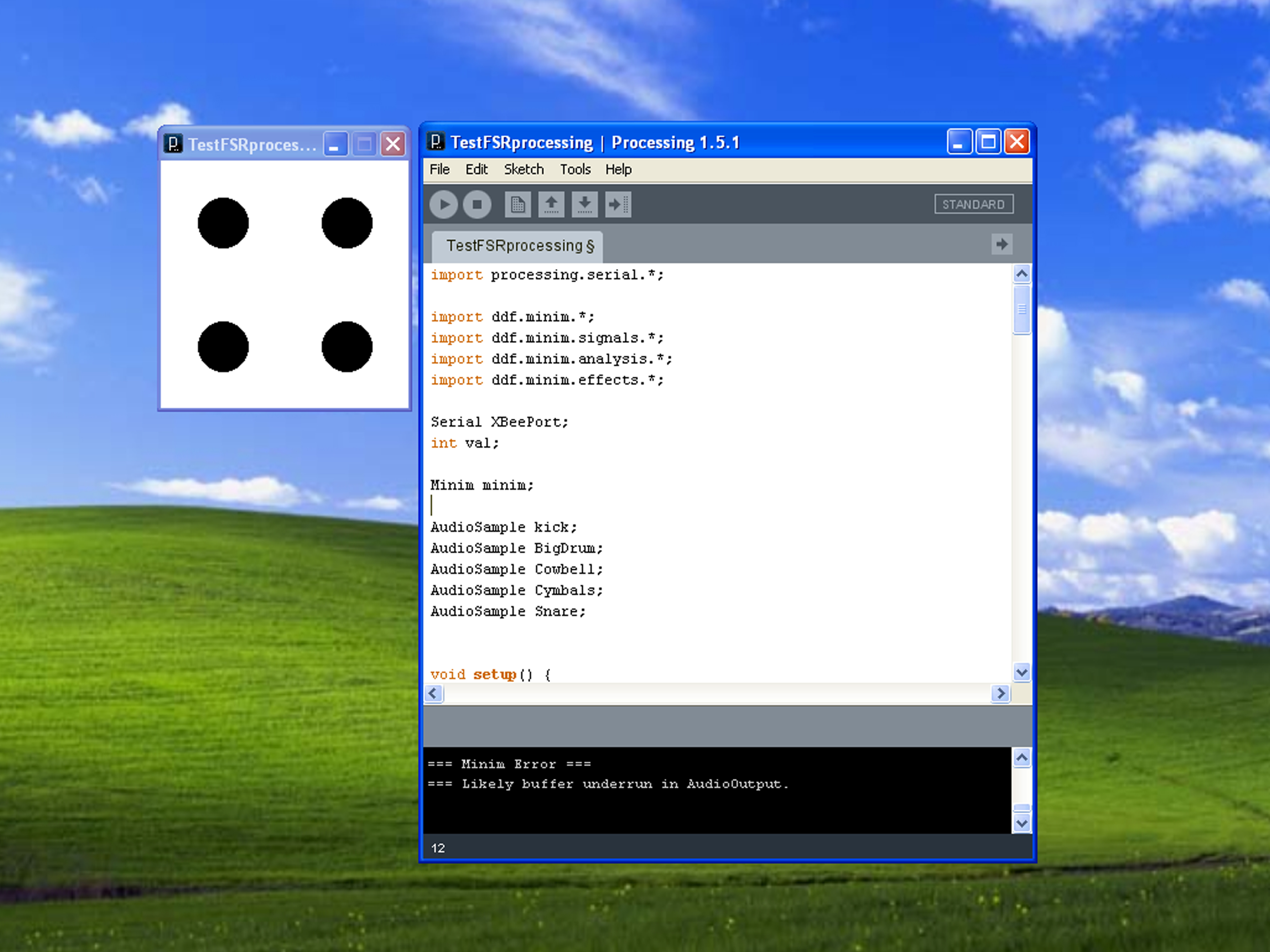Click console scrollbar down arrow
The width and height of the screenshot is (1270, 952).
[x=1021, y=824]
